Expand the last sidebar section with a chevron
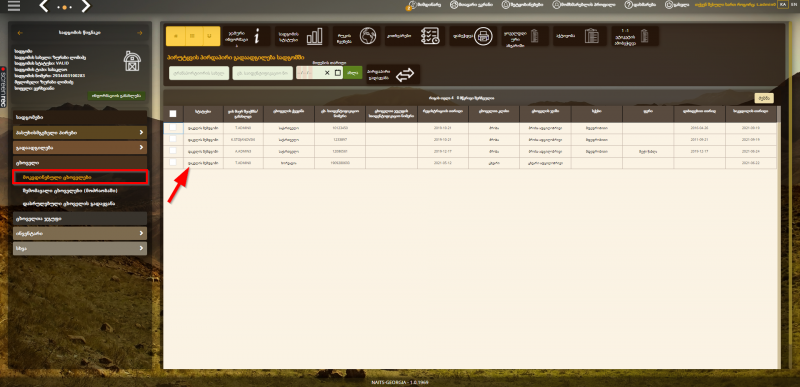This screenshot has width=800, height=387. [x=80, y=248]
